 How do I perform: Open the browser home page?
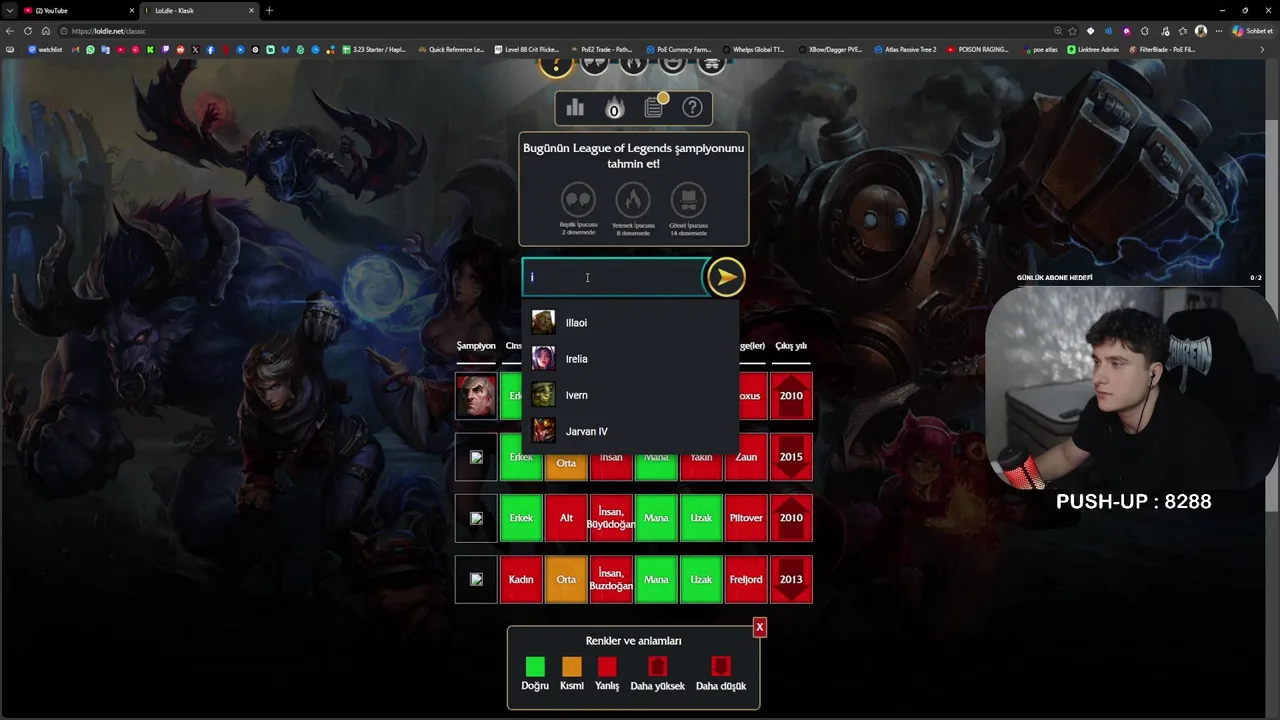coord(46,31)
